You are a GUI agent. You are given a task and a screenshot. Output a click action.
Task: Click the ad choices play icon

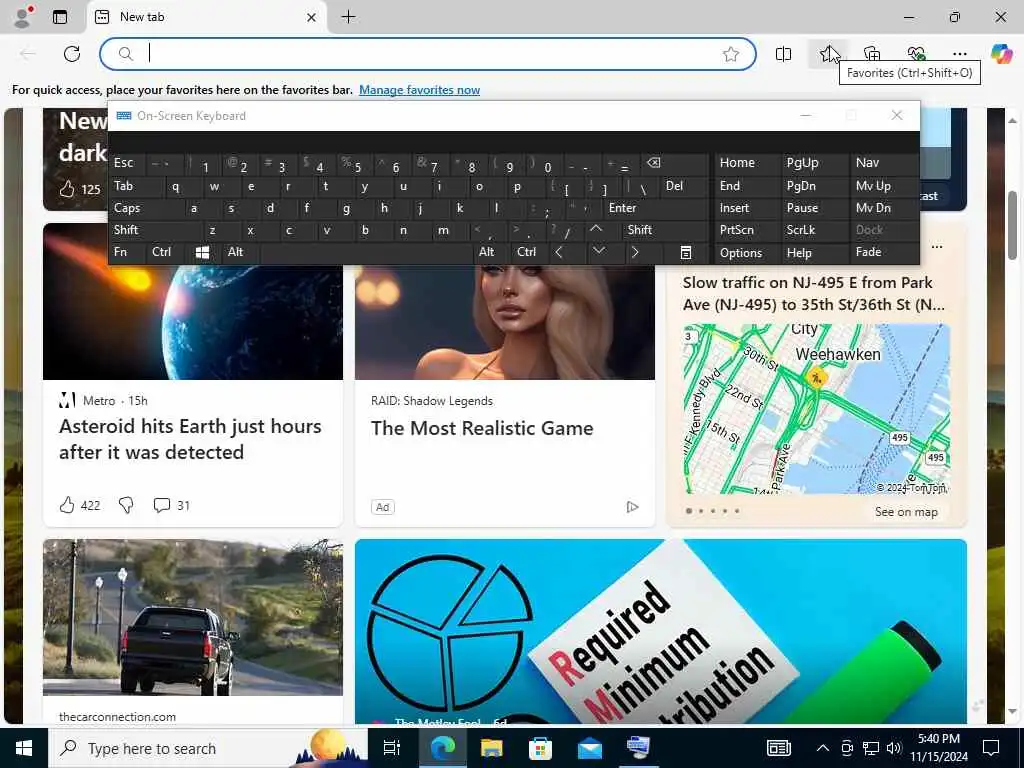pos(632,507)
